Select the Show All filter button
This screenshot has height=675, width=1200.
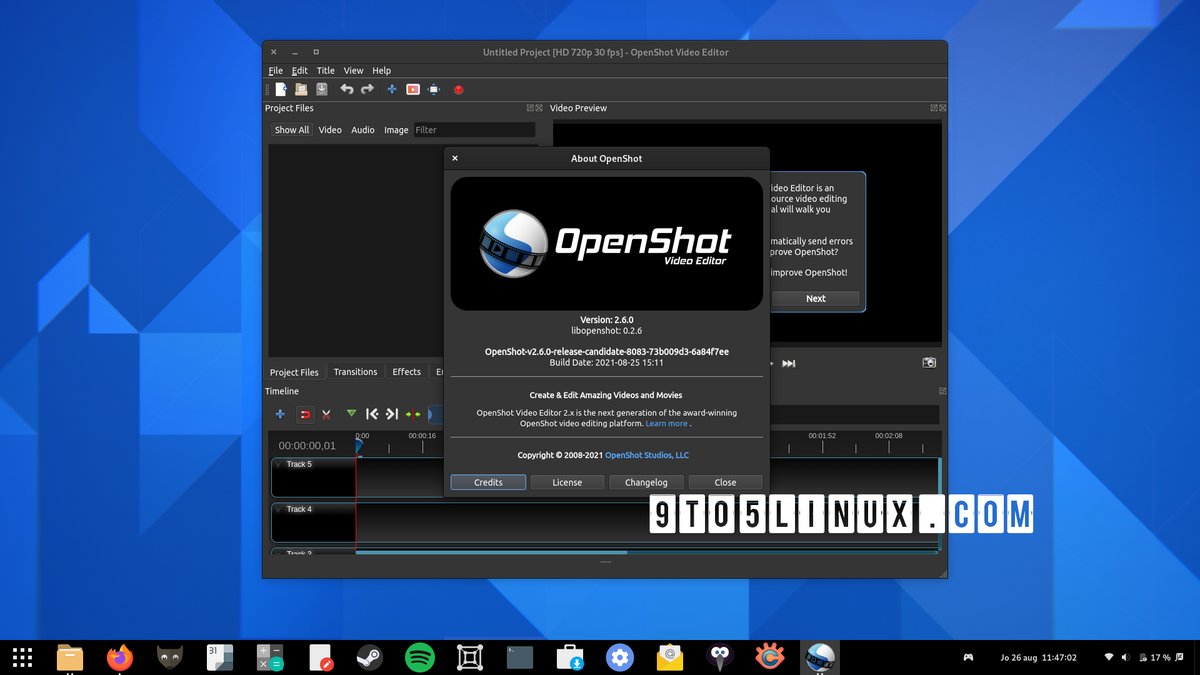(x=292, y=130)
